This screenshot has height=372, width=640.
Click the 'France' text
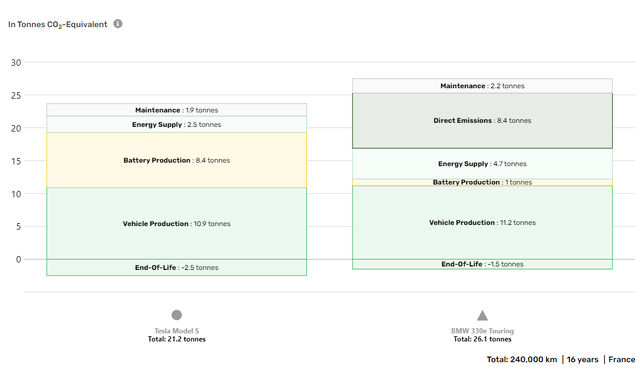(x=622, y=359)
